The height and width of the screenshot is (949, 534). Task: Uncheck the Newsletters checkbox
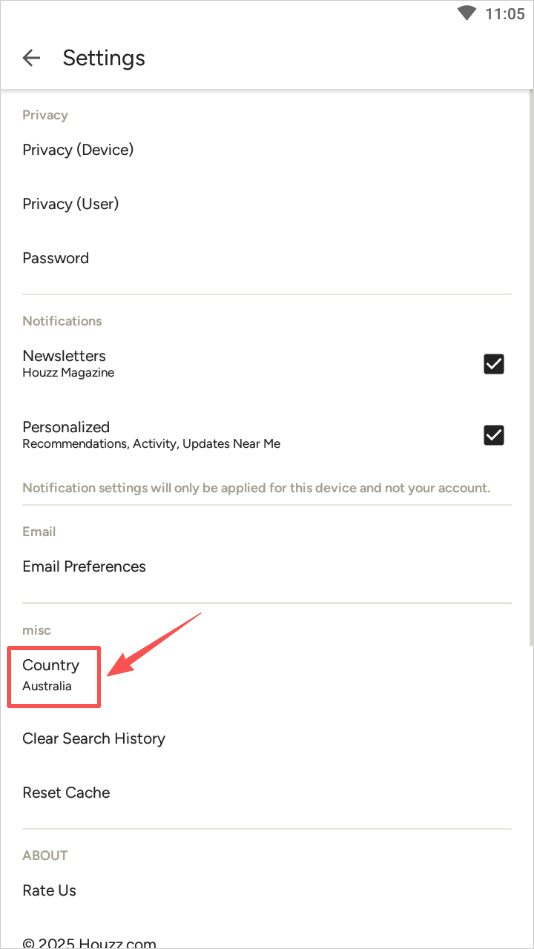click(x=493, y=364)
